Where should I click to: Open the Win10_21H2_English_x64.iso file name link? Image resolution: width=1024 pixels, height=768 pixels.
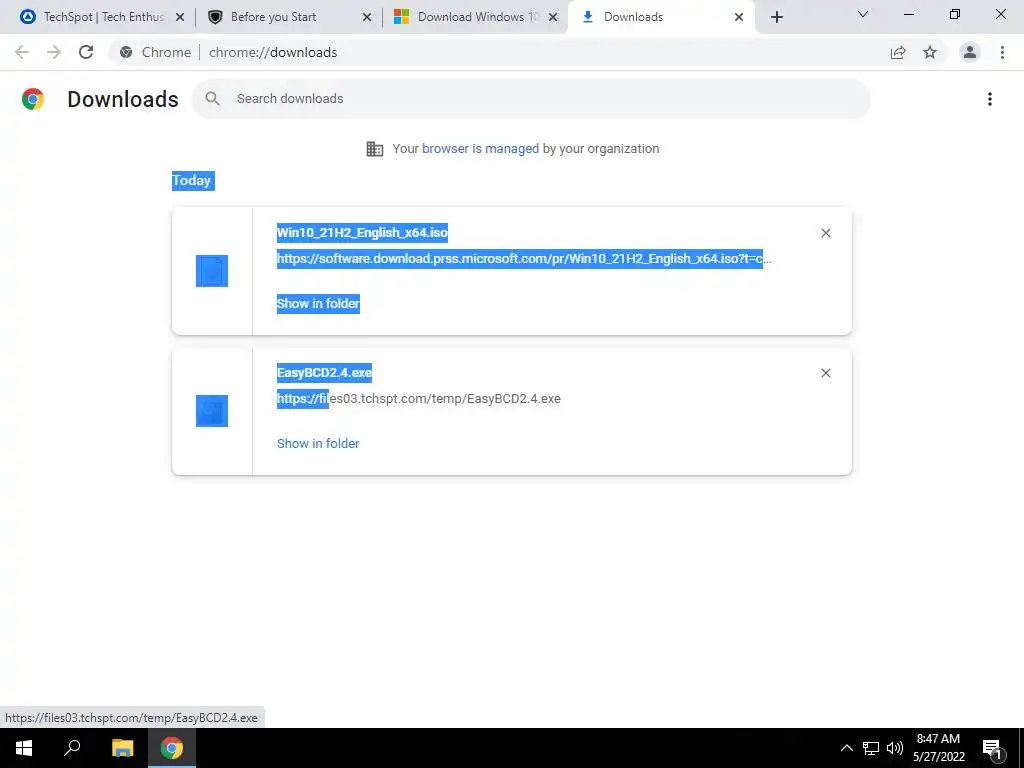362,232
